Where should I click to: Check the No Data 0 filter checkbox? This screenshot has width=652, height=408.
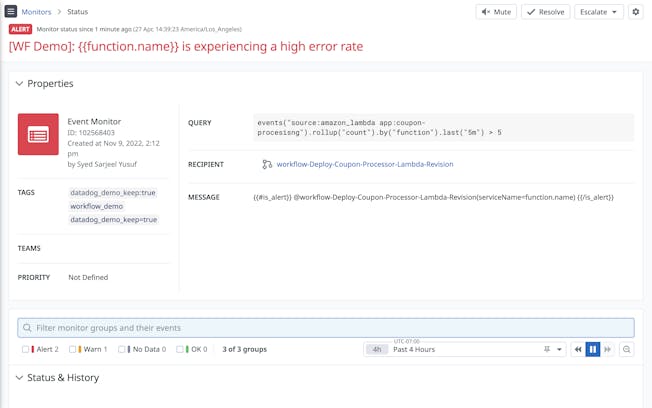(x=121, y=349)
